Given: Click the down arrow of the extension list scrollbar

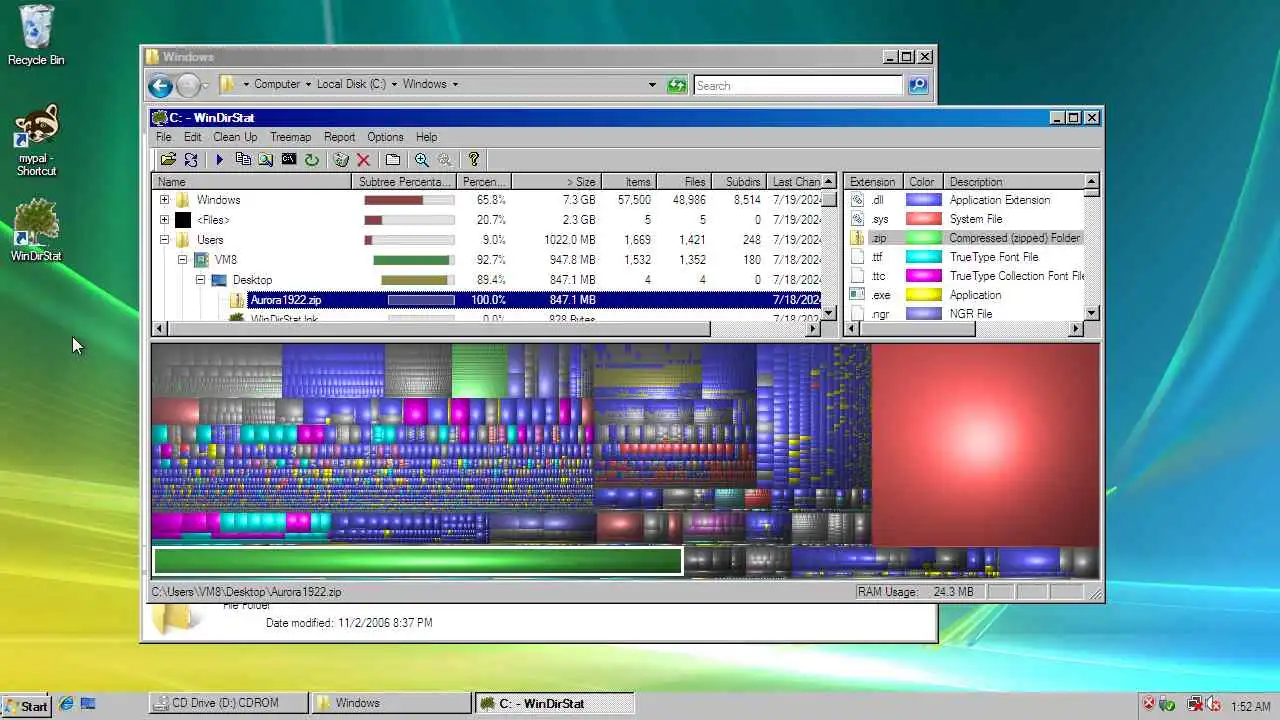Looking at the screenshot, I should (x=1092, y=313).
